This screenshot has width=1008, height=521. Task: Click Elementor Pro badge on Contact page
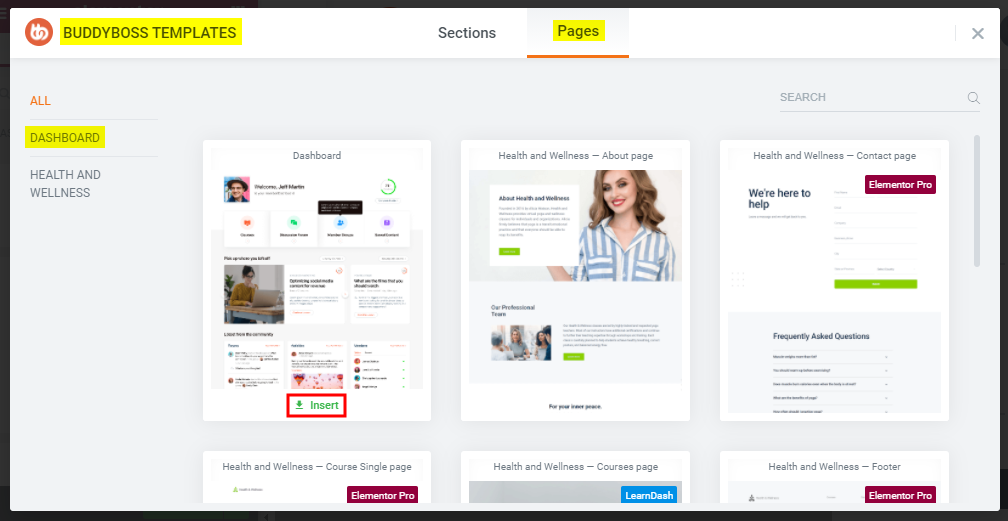[900, 185]
